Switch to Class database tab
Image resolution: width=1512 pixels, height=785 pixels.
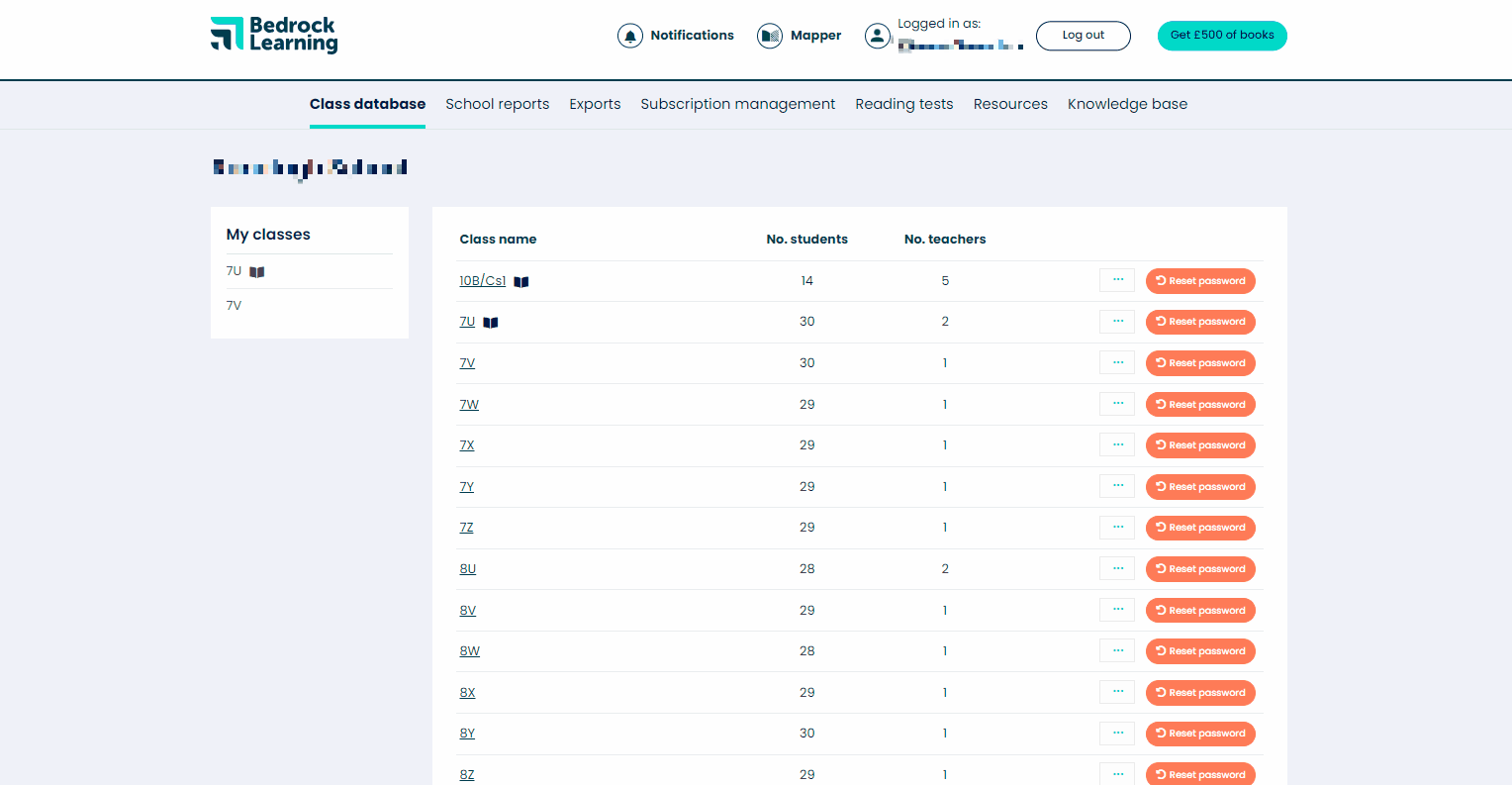click(x=367, y=104)
